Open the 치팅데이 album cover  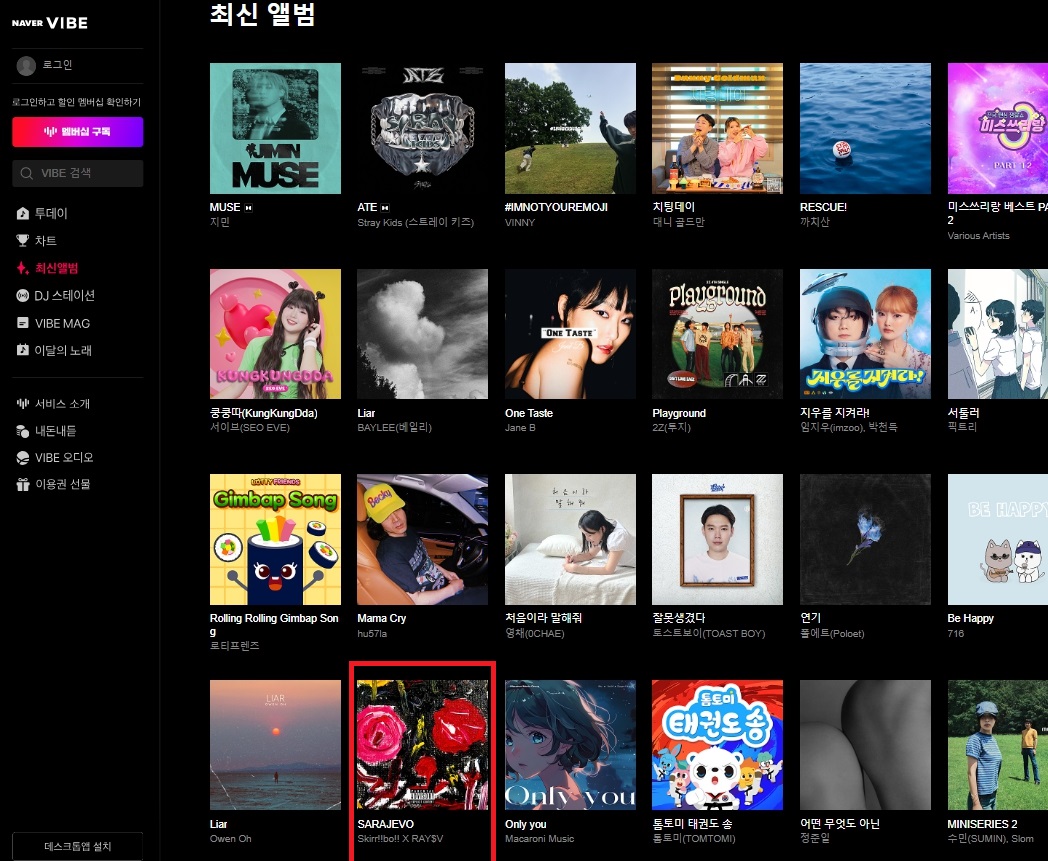point(717,128)
